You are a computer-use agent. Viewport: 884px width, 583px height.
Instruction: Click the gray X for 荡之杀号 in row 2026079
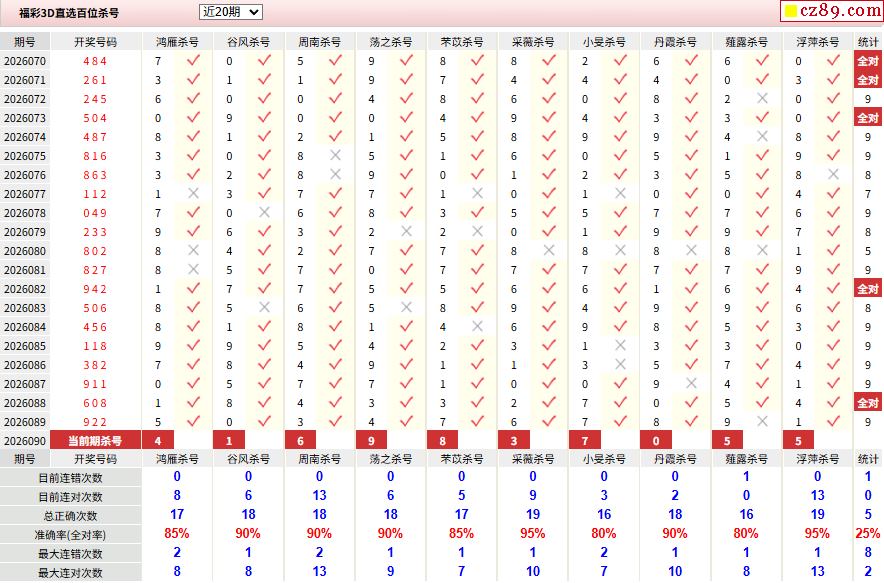pos(406,232)
